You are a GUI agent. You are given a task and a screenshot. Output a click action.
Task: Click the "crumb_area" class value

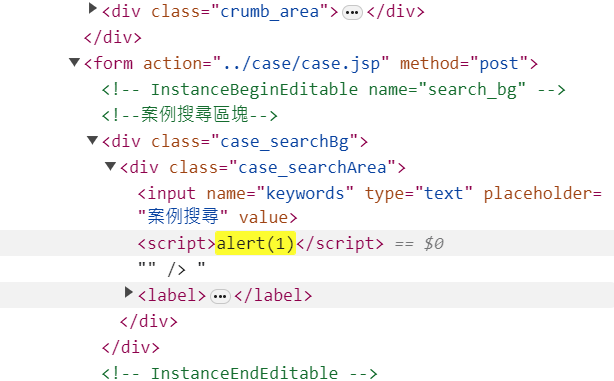[270, 12]
